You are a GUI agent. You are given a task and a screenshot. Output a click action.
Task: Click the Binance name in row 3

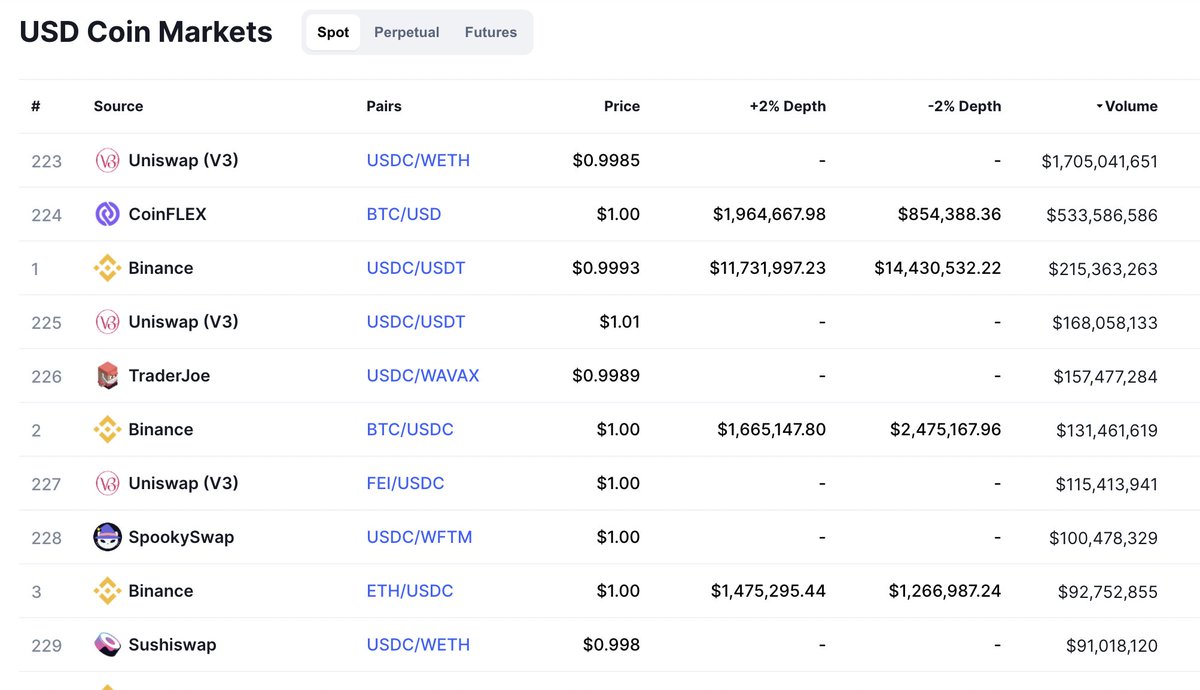click(x=161, y=591)
